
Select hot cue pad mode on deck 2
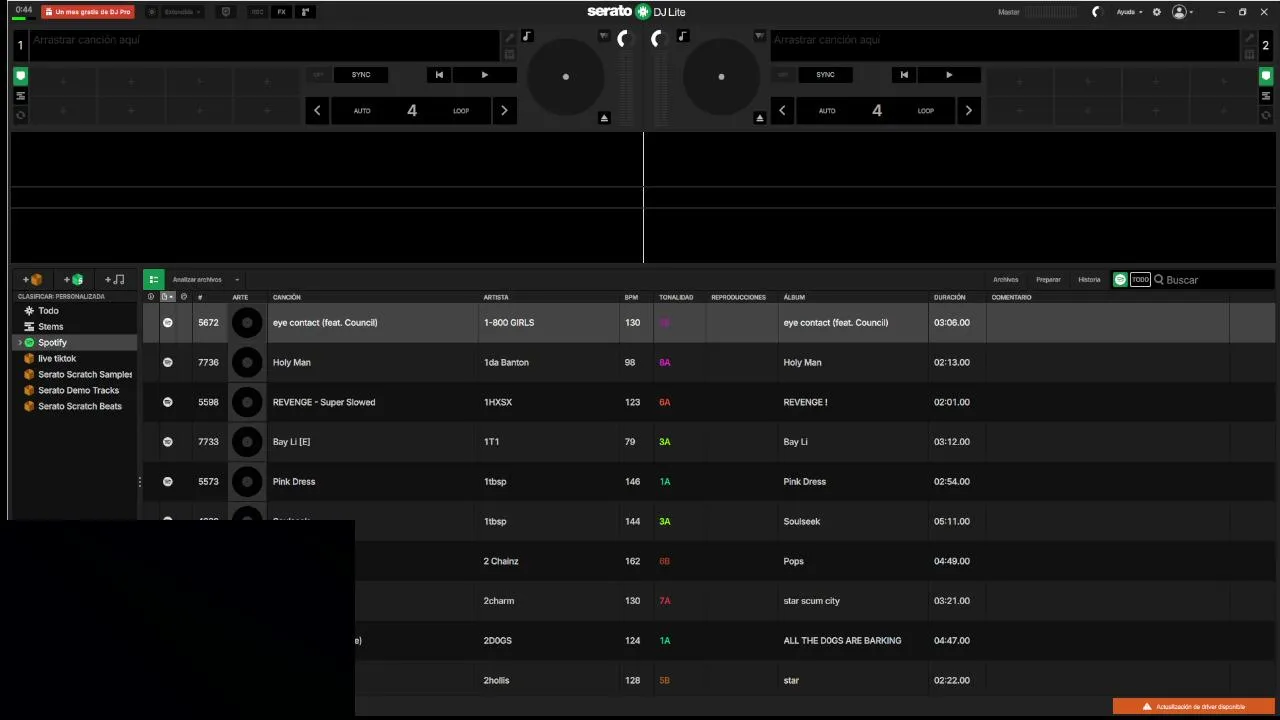(1266, 76)
